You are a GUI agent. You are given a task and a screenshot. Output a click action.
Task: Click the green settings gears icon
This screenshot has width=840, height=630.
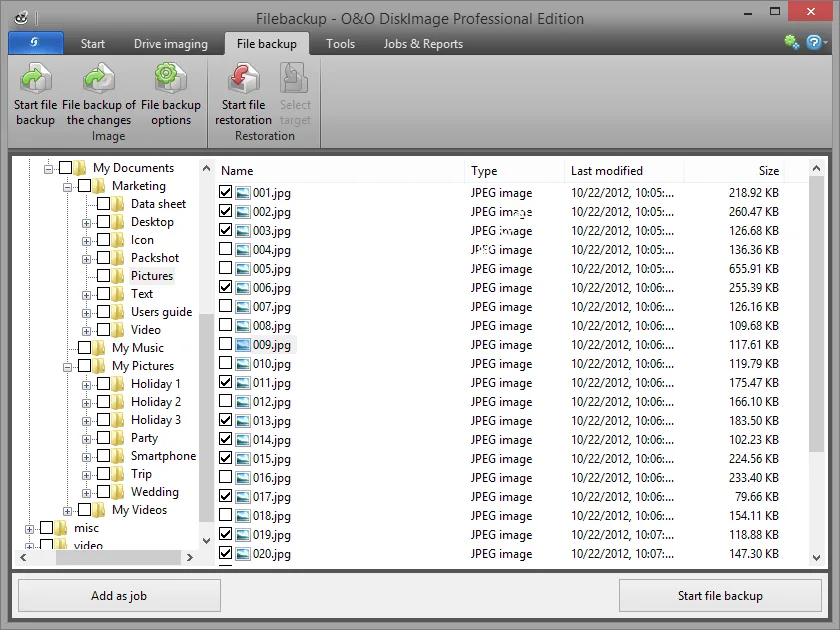click(792, 42)
